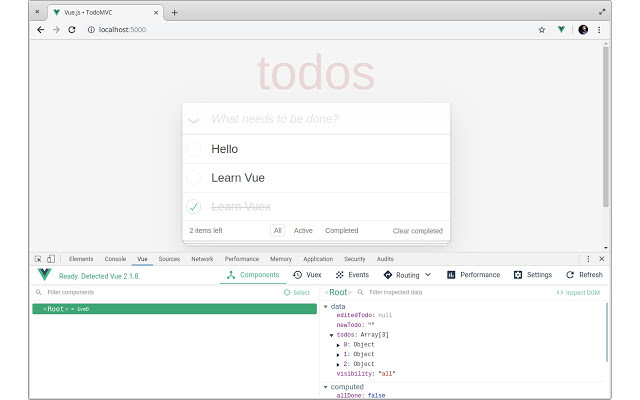
Task: Open the Vue extension icon in toolbar
Action: point(562,29)
